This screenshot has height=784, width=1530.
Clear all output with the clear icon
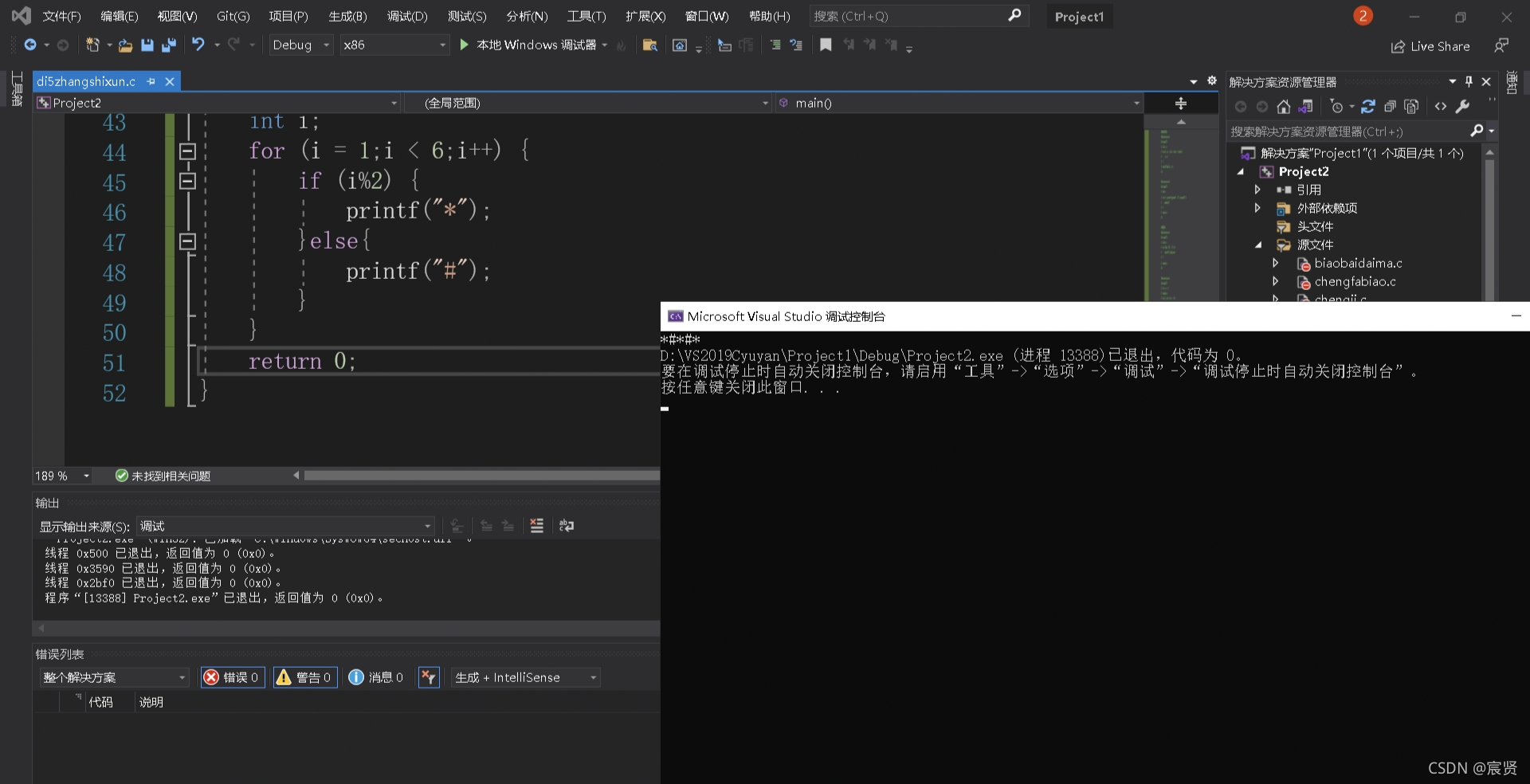click(x=537, y=526)
